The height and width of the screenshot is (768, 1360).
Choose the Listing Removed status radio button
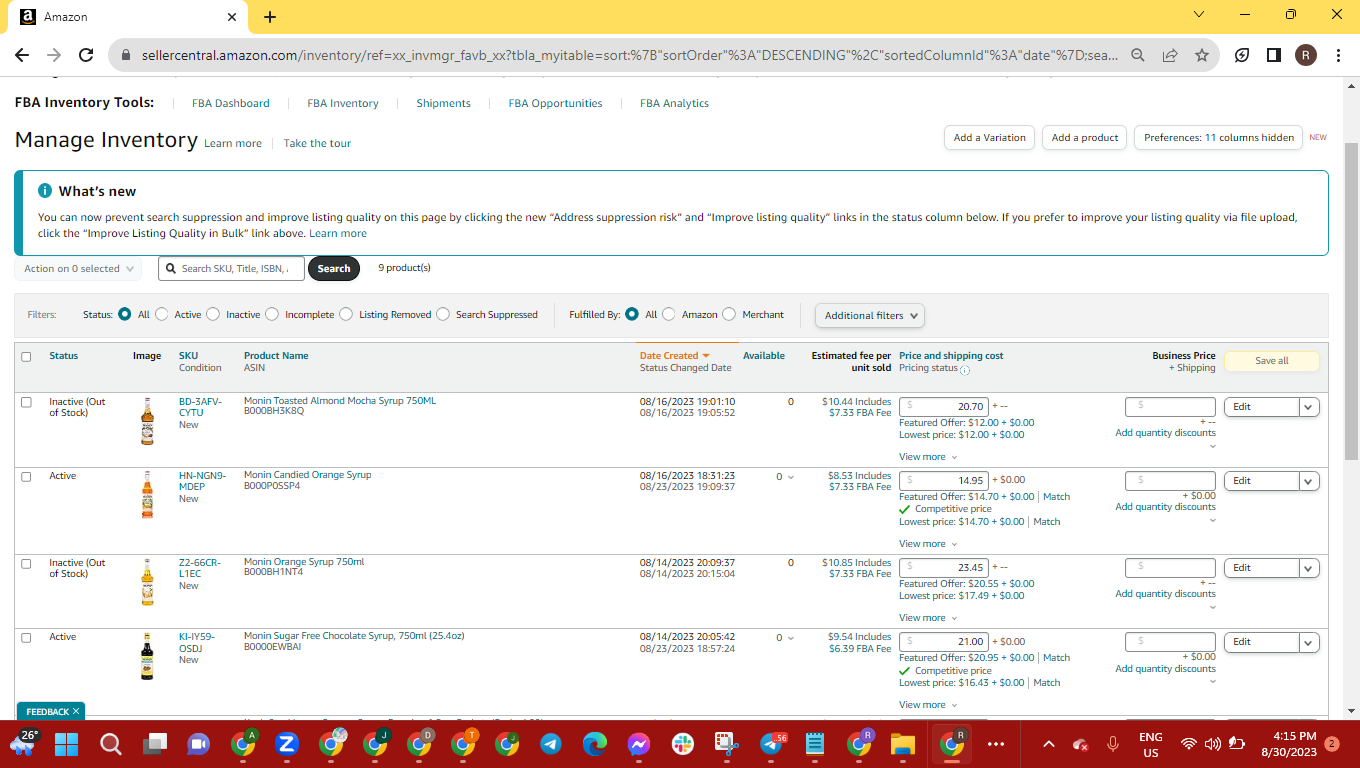tap(346, 314)
